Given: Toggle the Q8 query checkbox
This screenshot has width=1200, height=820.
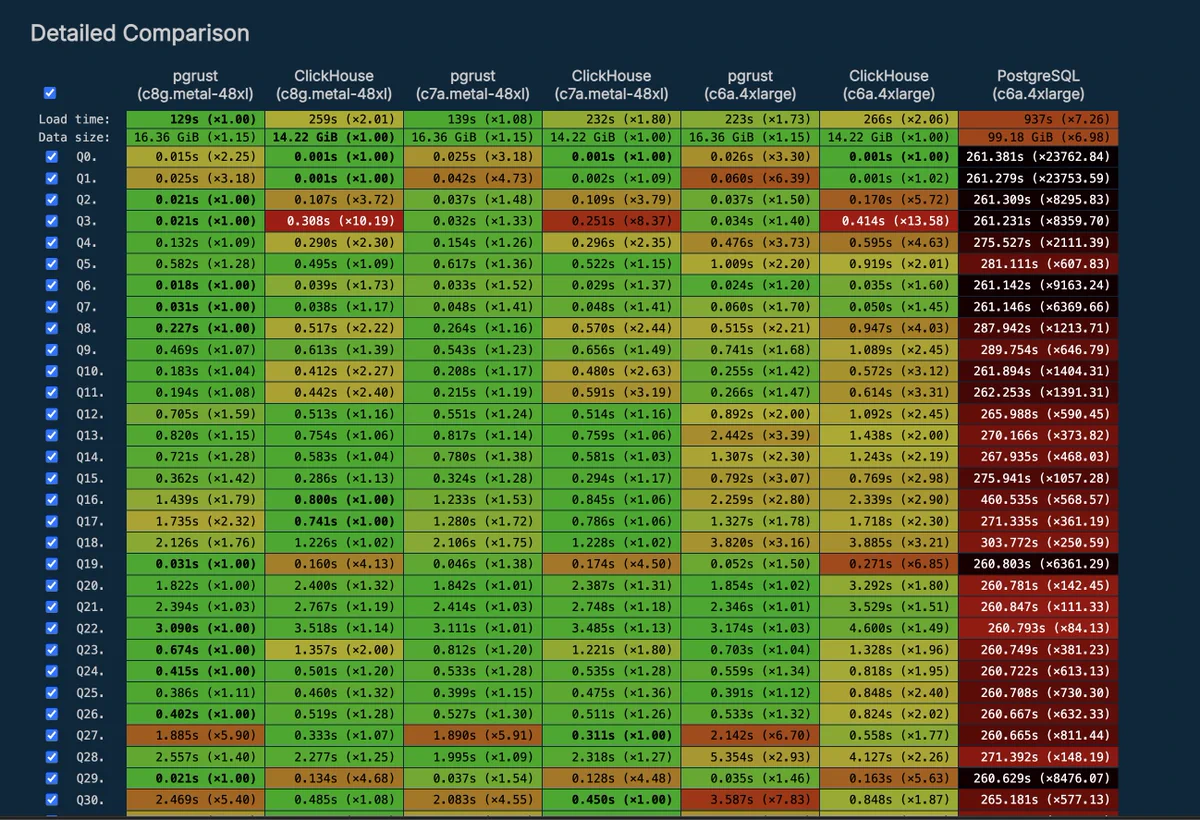Looking at the screenshot, I should 51,328.
